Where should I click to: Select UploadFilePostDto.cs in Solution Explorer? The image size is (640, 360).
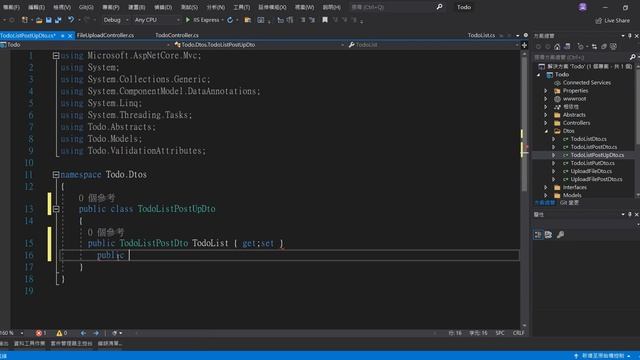[596, 179]
